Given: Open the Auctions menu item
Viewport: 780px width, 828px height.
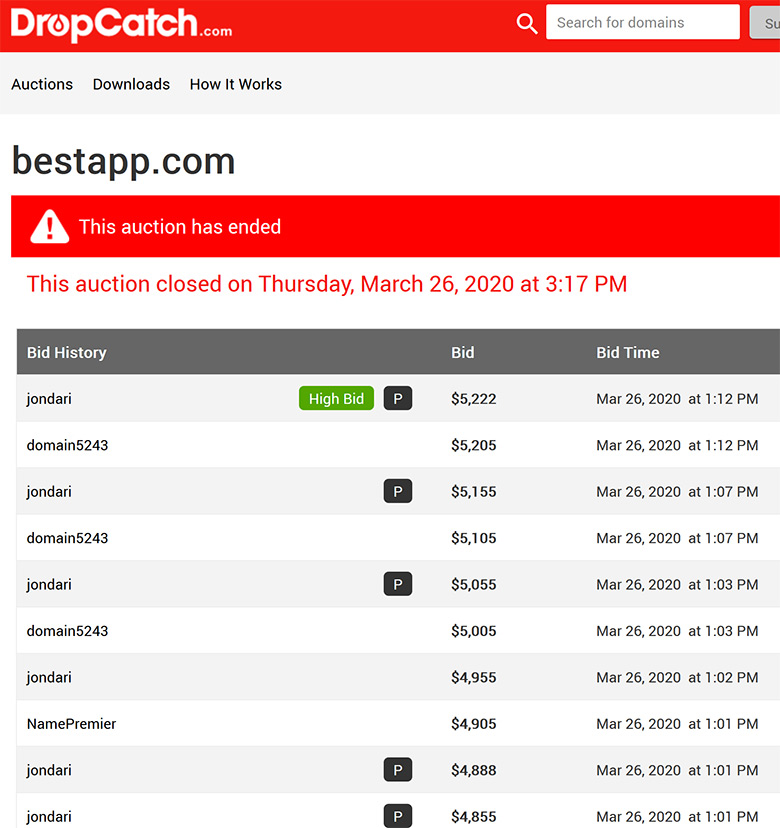Looking at the screenshot, I should pyautogui.click(x=42, y=84).
